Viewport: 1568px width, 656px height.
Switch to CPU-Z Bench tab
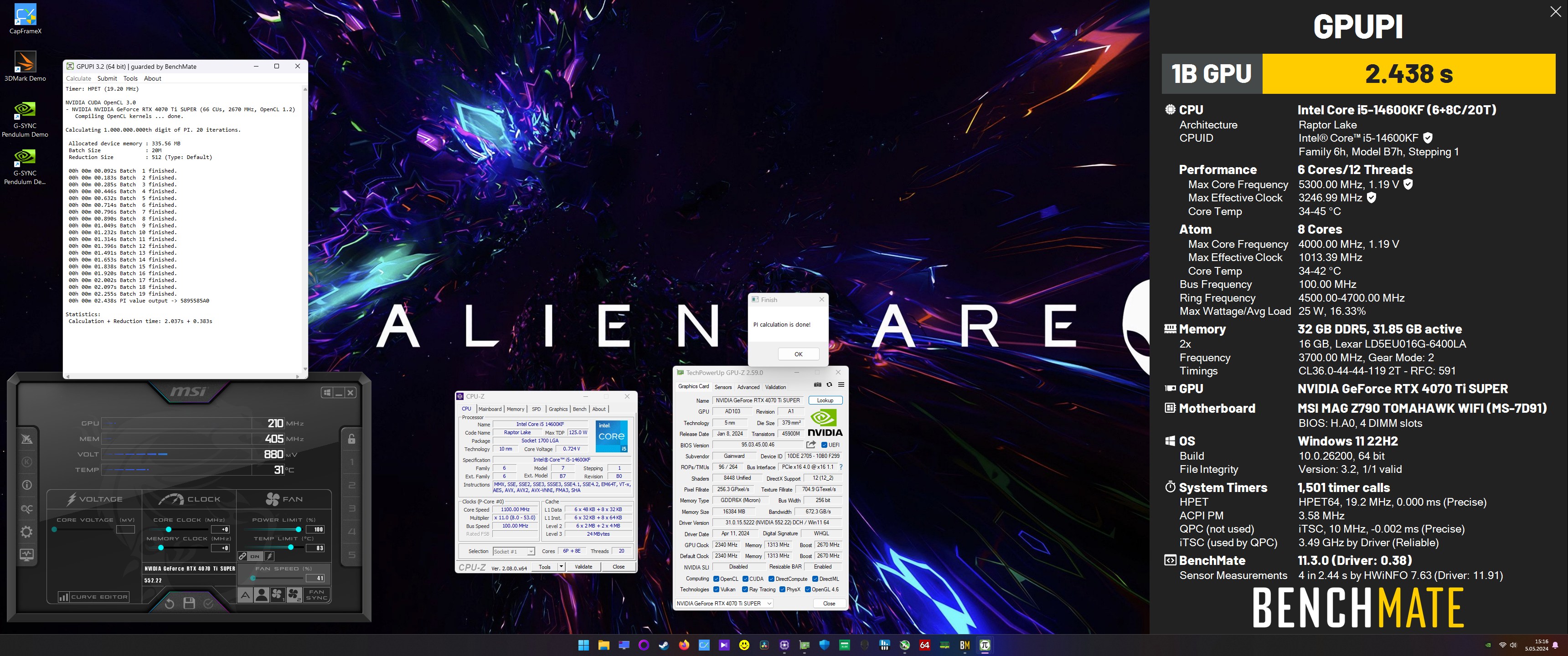[579, 409]
